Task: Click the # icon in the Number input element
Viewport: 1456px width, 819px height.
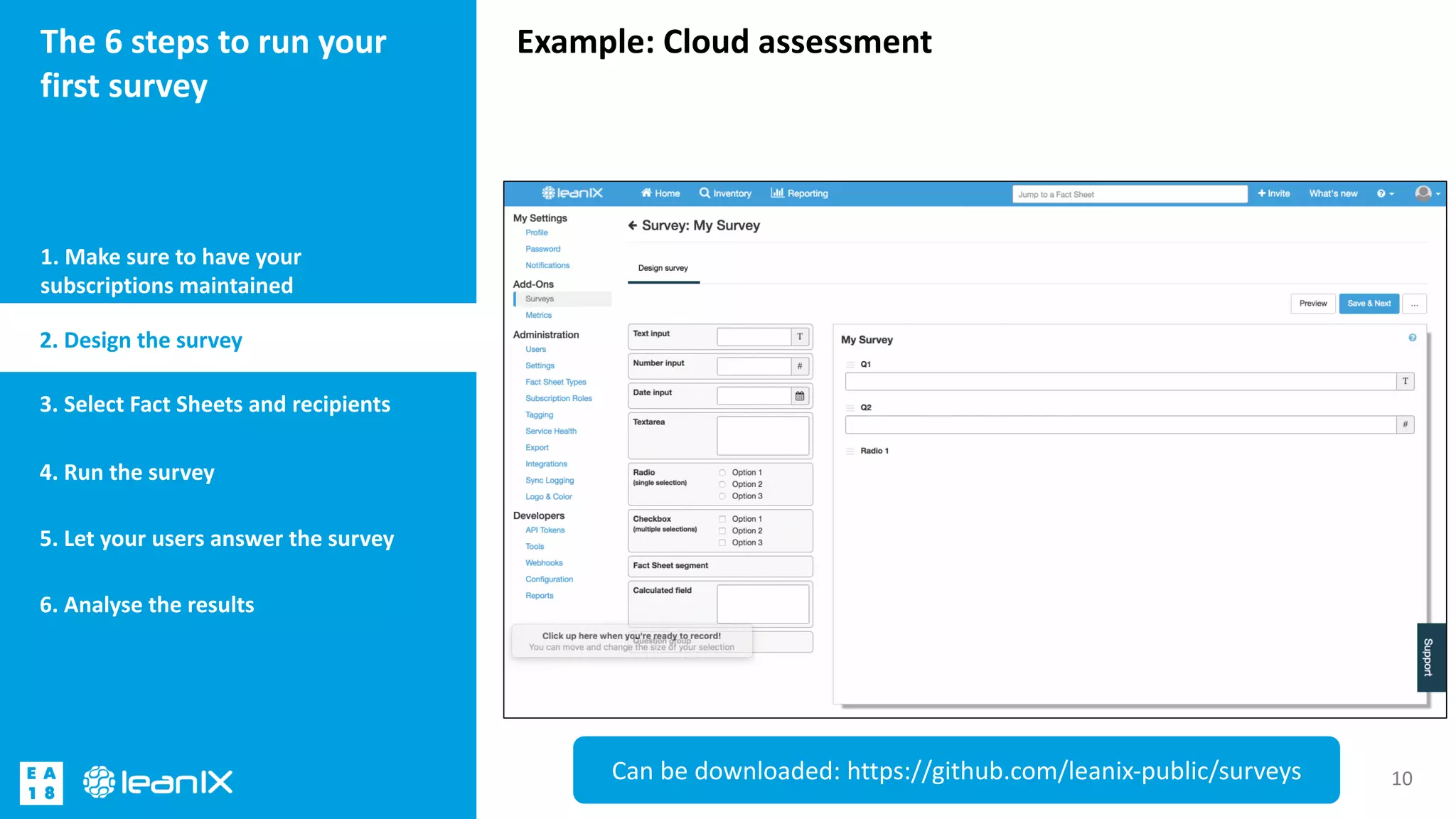Action: 800,366
